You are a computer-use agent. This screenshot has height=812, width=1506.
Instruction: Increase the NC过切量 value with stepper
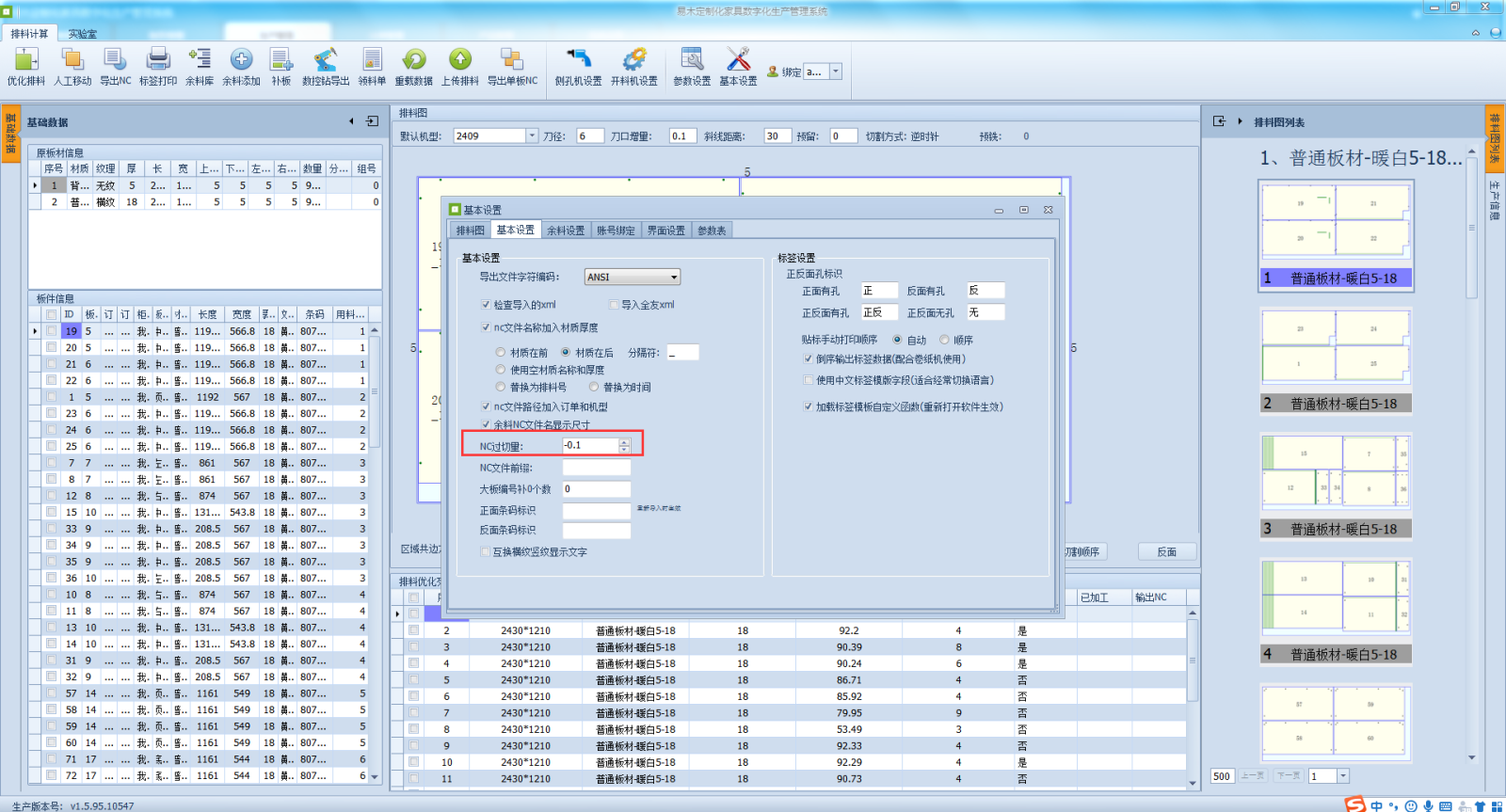click(624, 441)
